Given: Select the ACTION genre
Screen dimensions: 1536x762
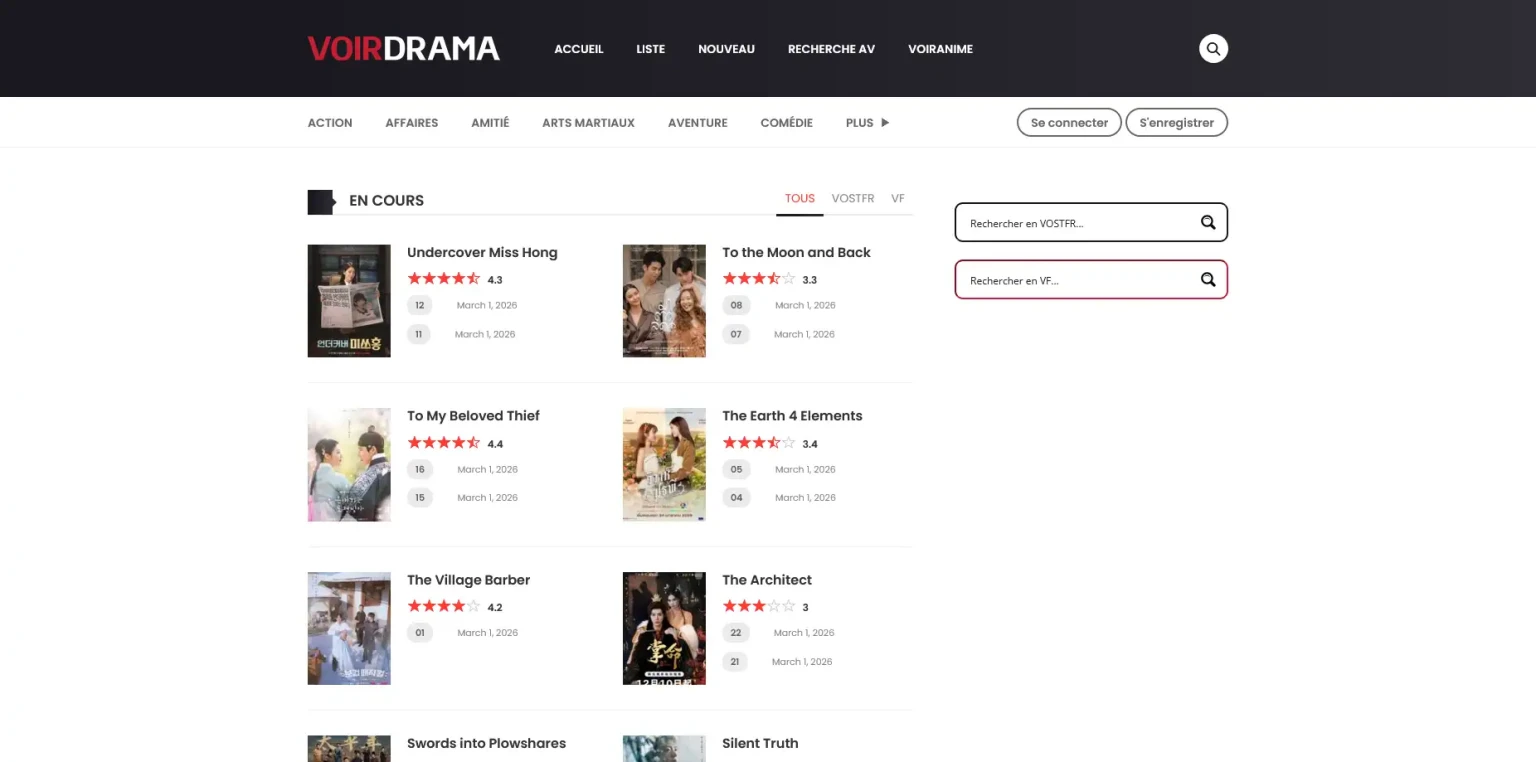Looking at the screenshot, I should [330, 123].
